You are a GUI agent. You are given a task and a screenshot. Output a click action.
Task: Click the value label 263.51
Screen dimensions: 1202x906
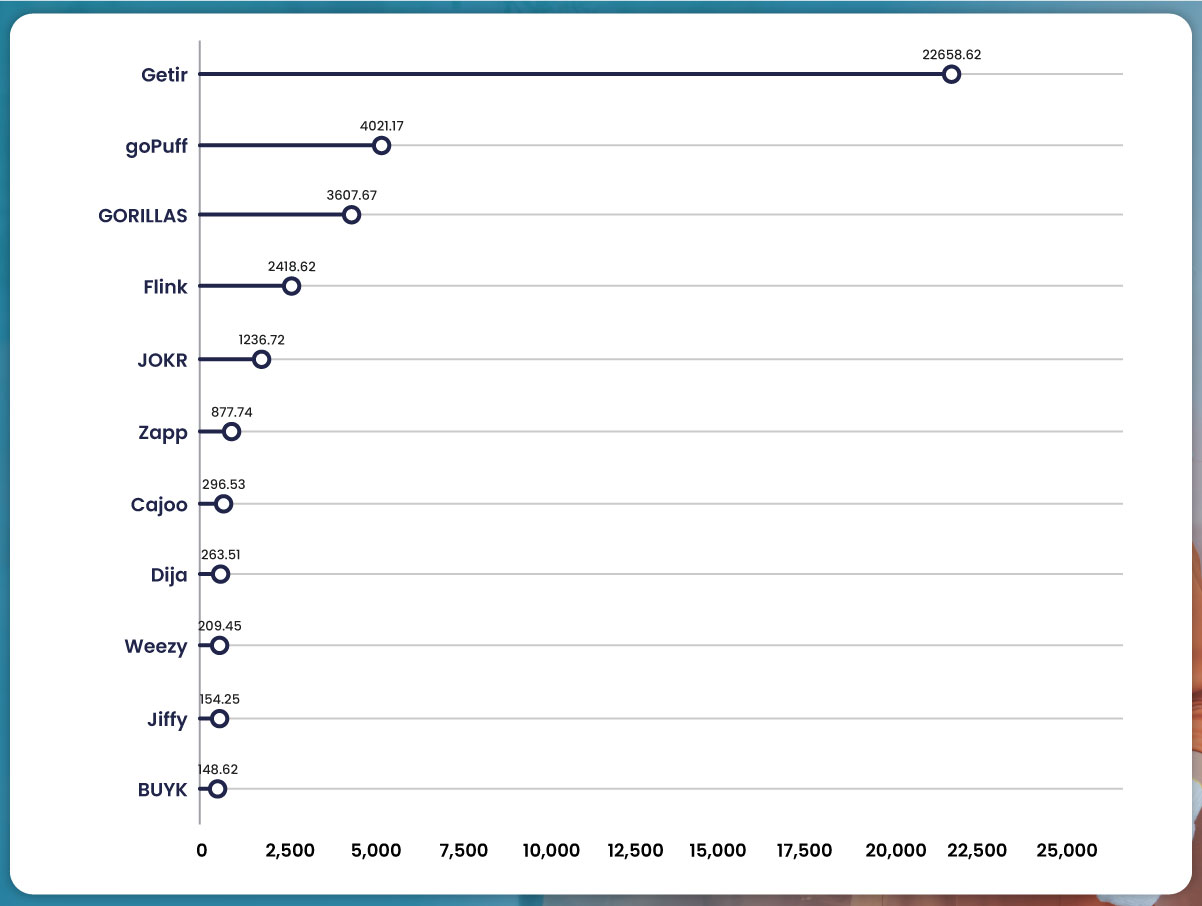221,554
